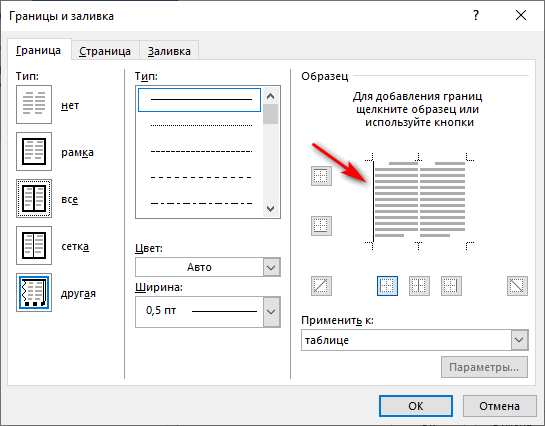Toggle the bottom border button in preview
Screen dimensions: 545x426
coord(321,226)
